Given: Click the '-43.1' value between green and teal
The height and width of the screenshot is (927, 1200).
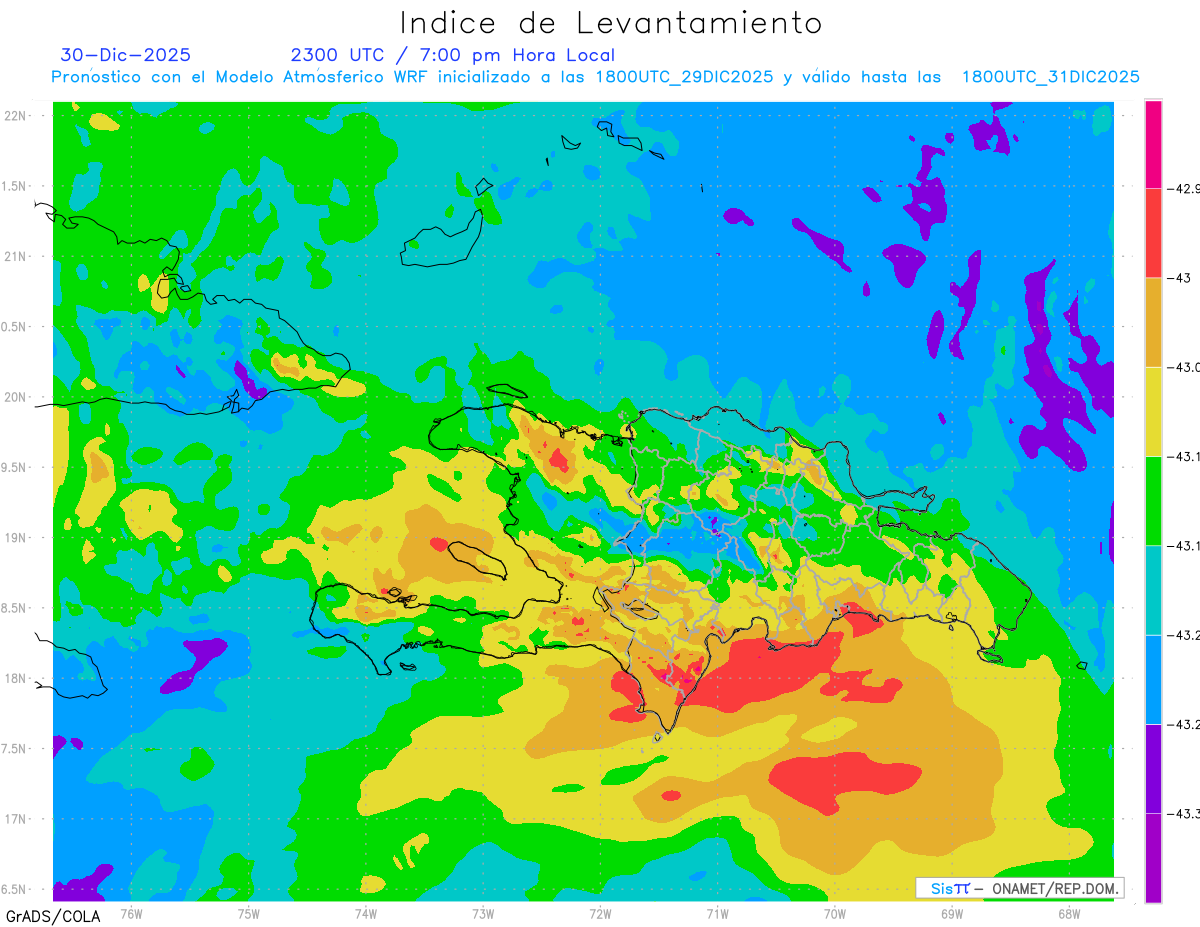Looking at the screenshot, I should tap(1185, 546).
